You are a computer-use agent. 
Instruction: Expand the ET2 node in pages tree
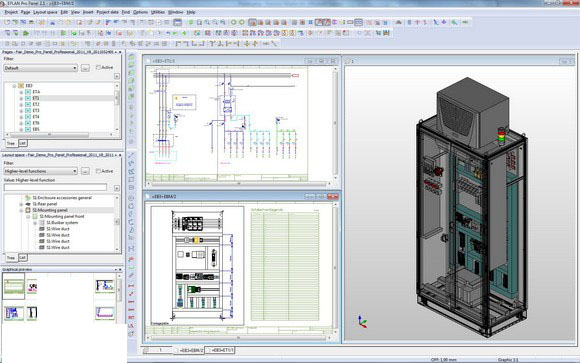(x=21, y=105)
